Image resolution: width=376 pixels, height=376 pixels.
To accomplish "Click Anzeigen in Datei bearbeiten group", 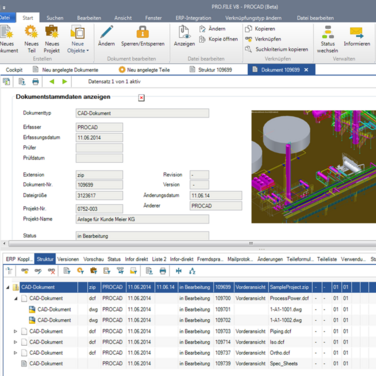I will (184, 36).
